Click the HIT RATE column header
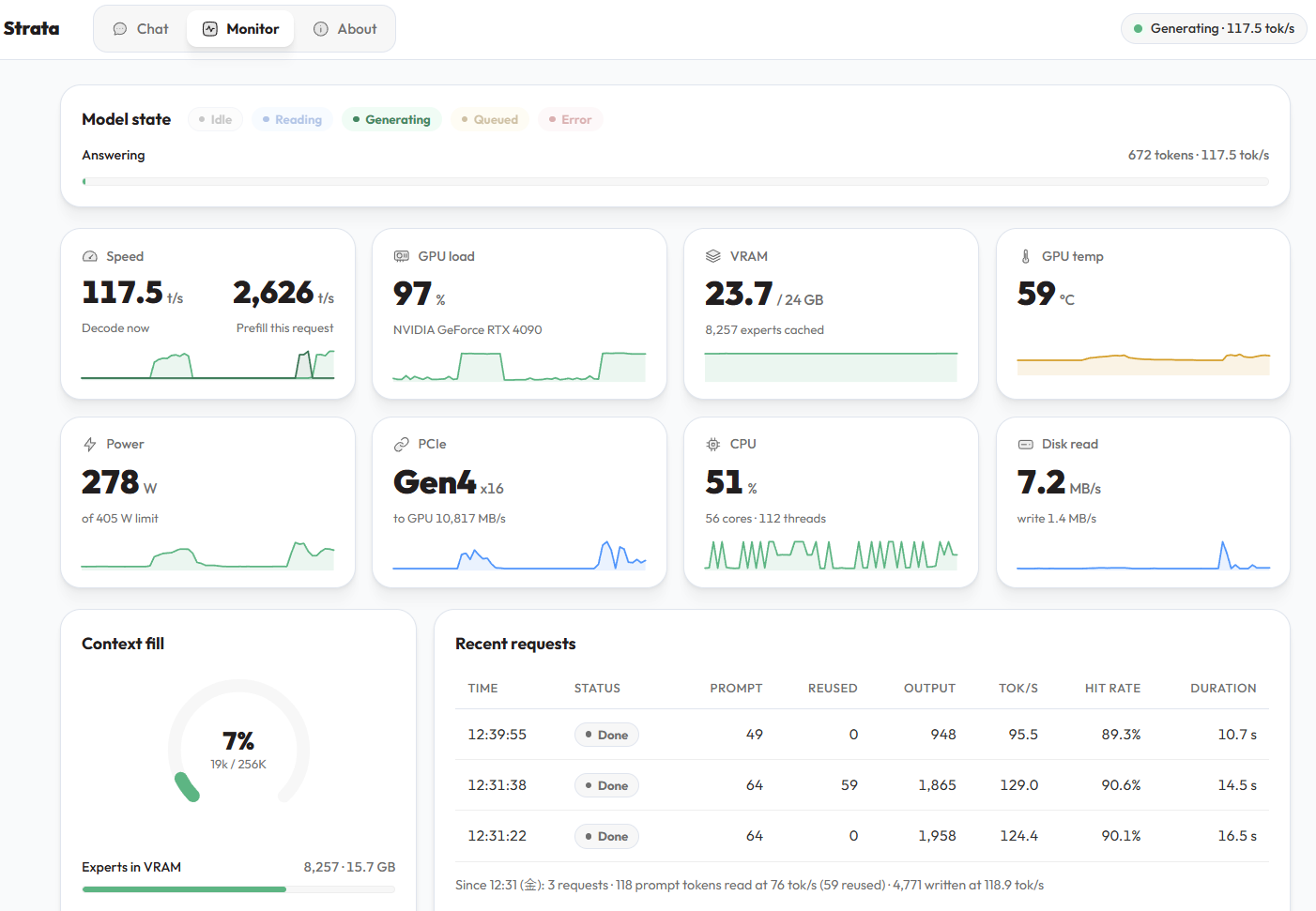The width and height of the screenshot is (1316, 911). pos(1112,688)
